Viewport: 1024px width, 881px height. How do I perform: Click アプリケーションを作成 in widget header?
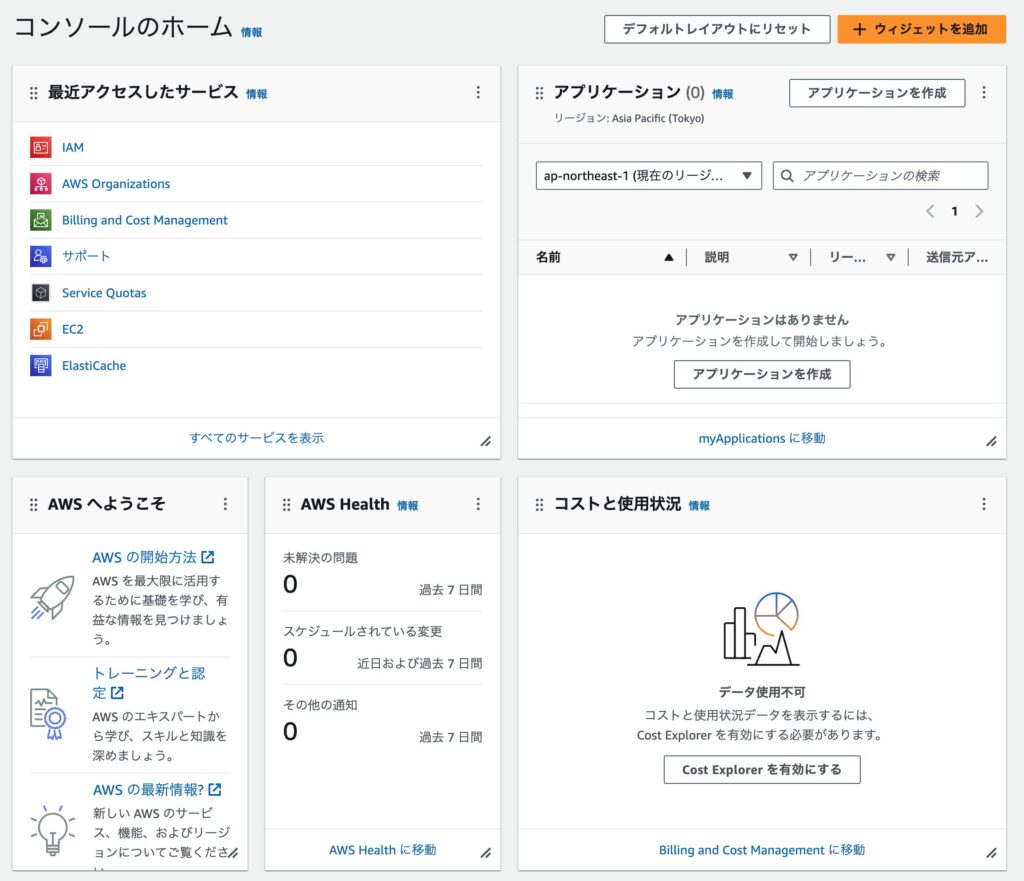[x=876, y=93]
